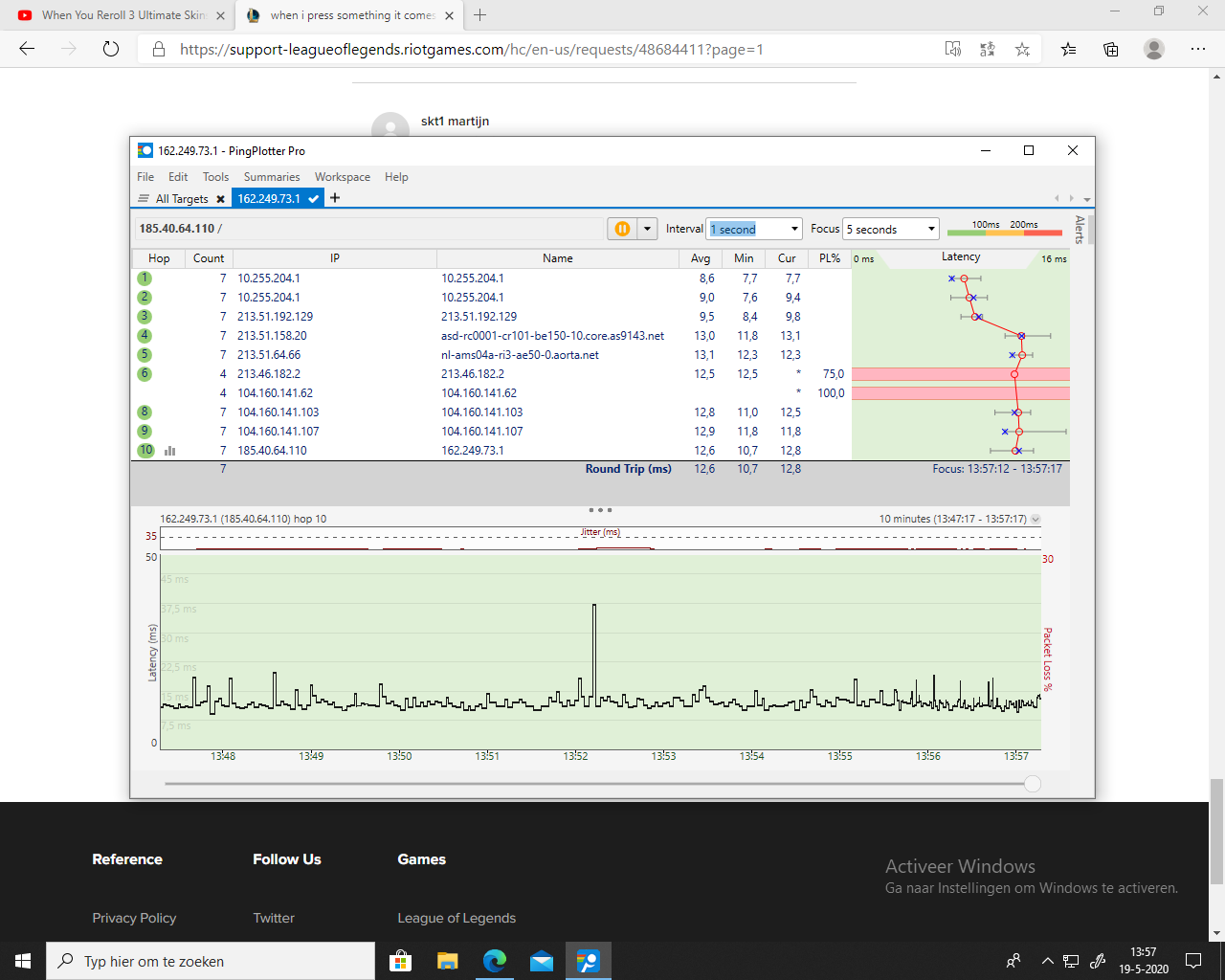Open Microsoft Store from the taskbar
1225x980 pixels.
point(401,961)
